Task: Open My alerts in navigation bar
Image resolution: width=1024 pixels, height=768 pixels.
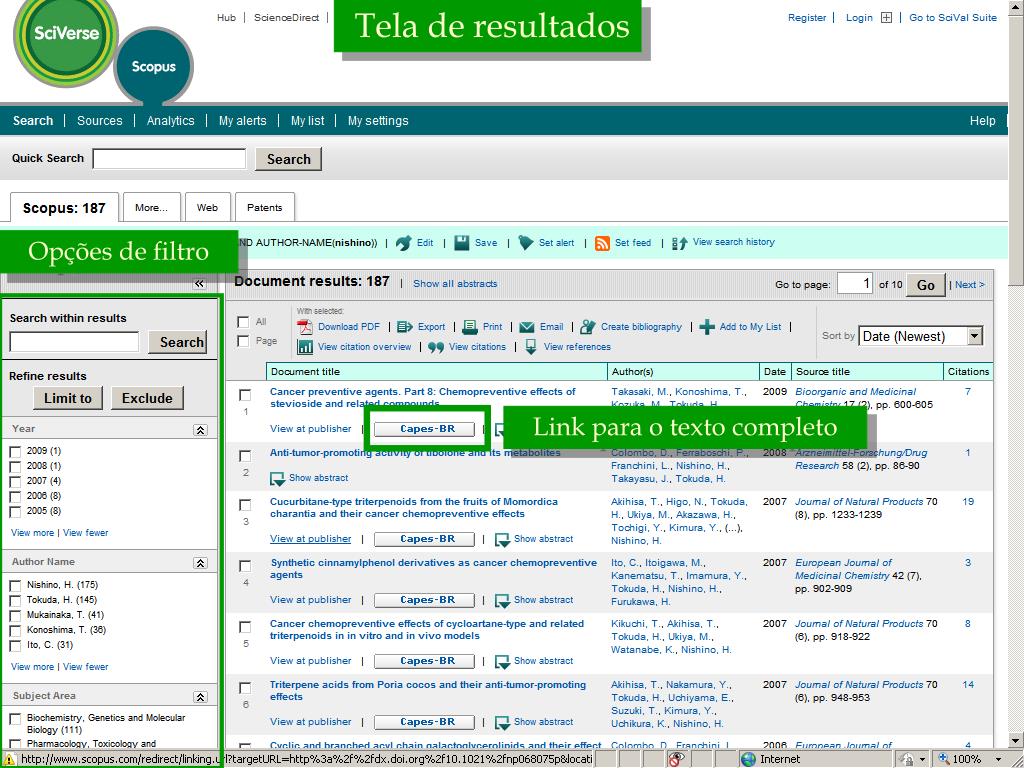Action: (242, 121)
